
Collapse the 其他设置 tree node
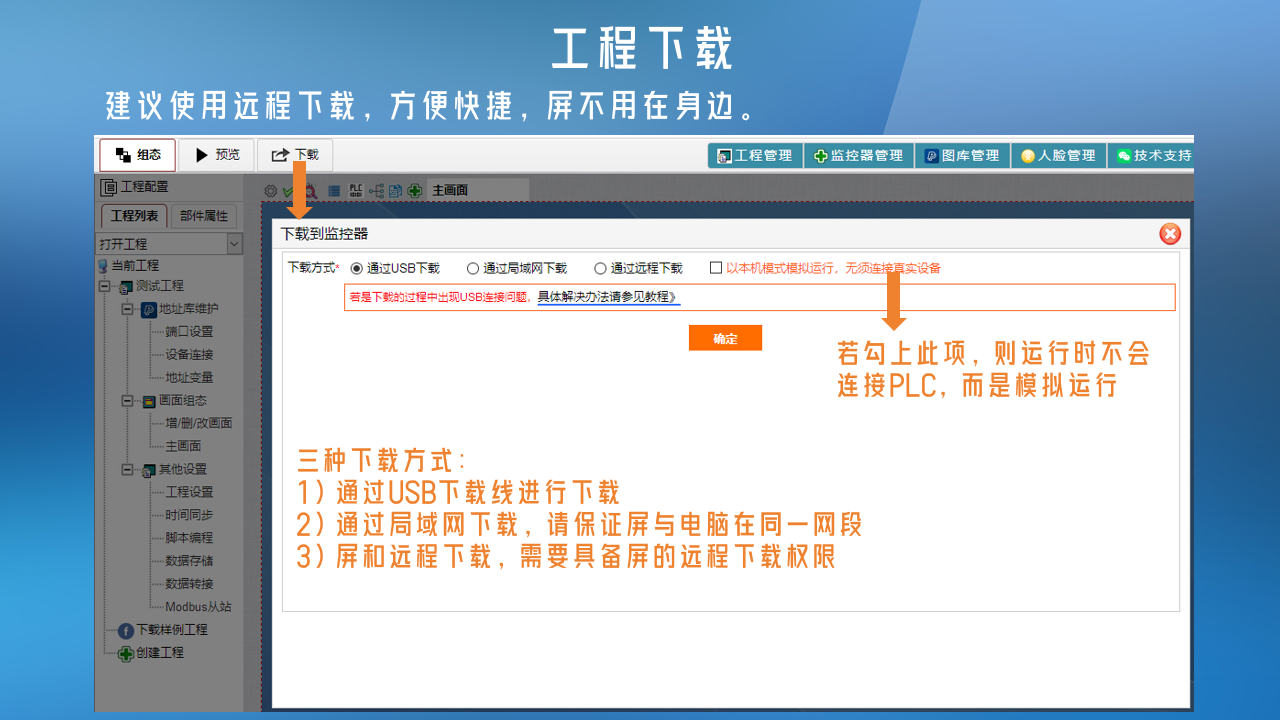(127, 469)
